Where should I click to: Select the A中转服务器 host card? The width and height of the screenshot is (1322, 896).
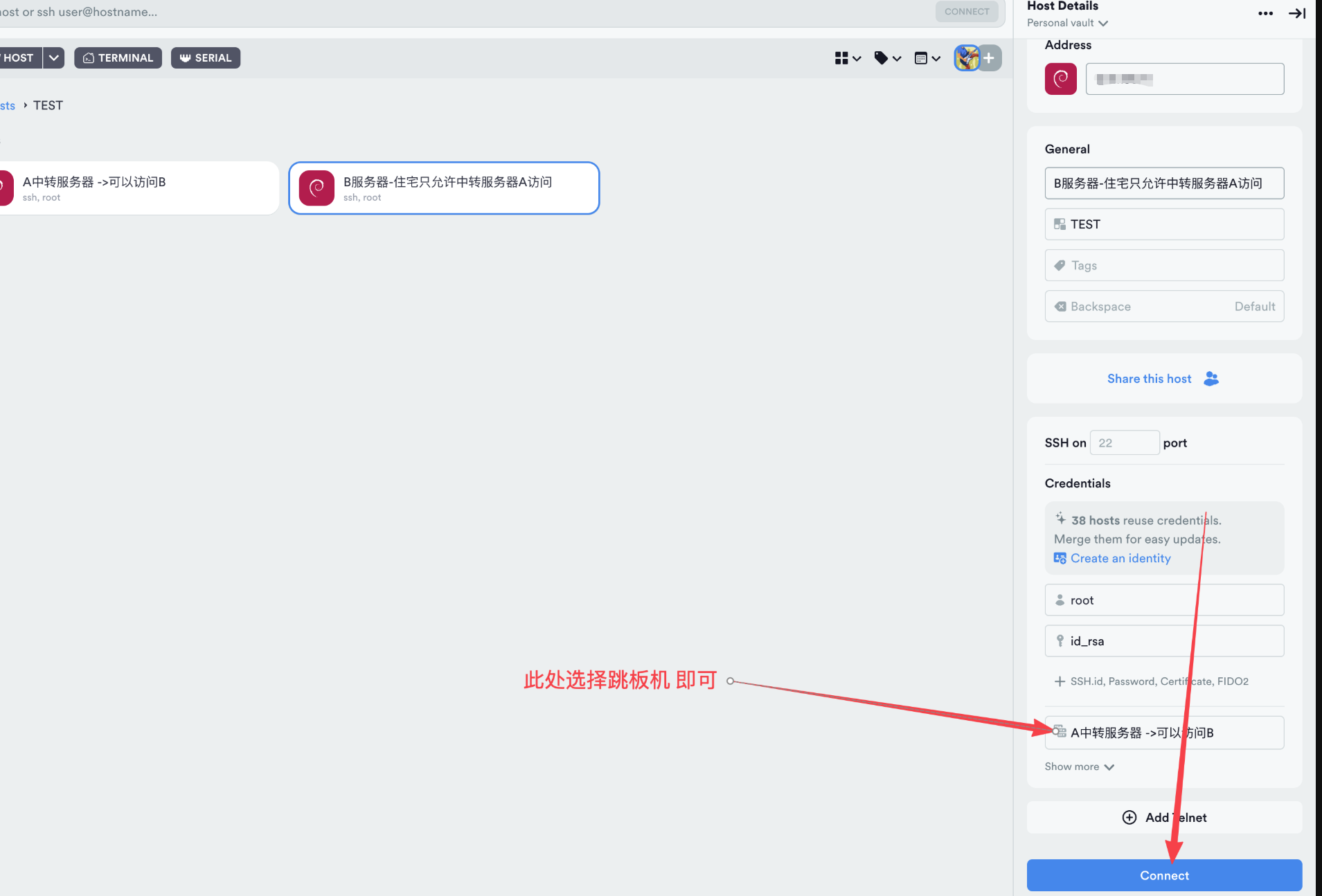139,188
